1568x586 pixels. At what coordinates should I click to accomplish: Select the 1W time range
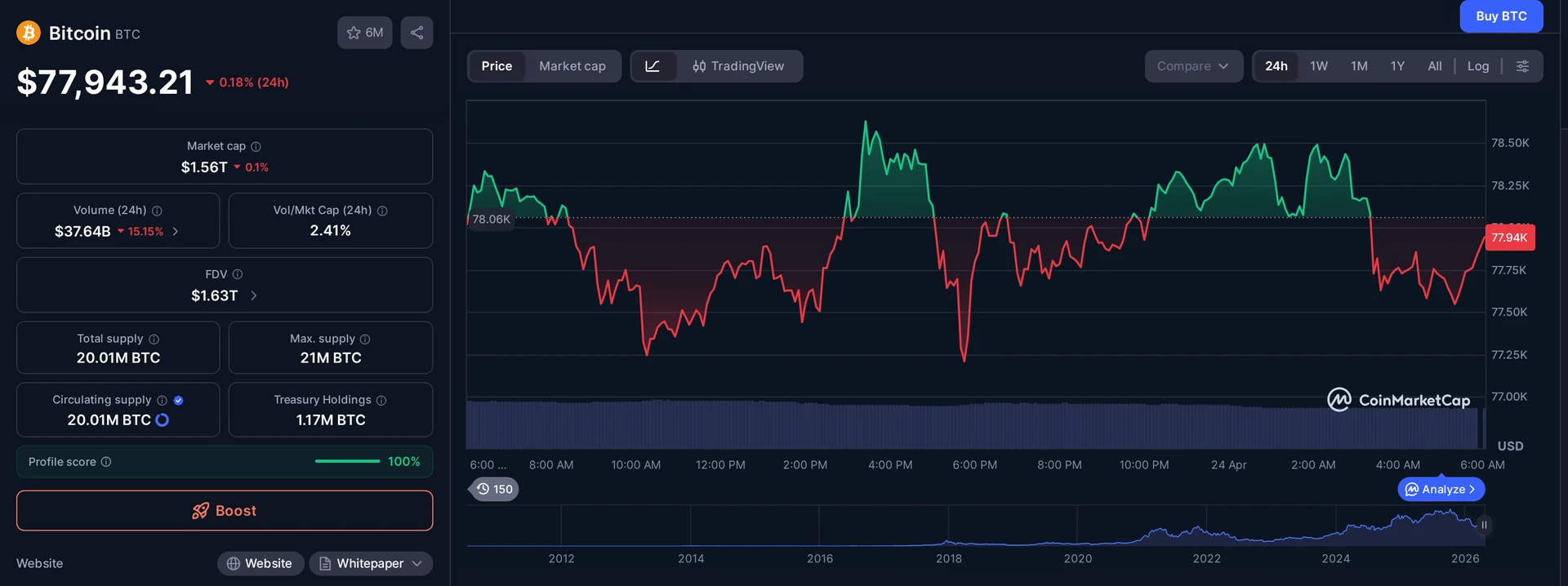[1319, 66]
